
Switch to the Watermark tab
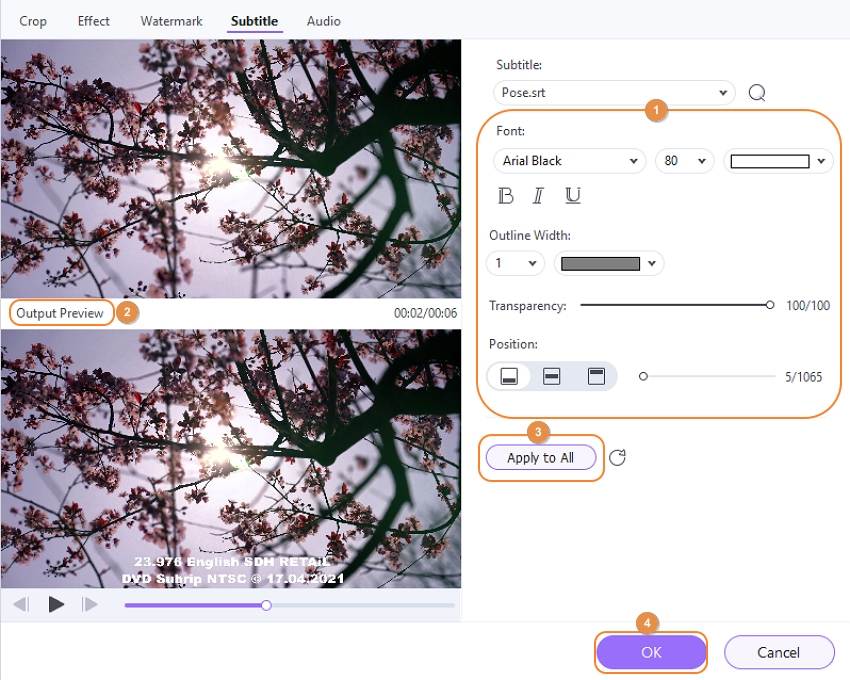(x=171, y=21)
